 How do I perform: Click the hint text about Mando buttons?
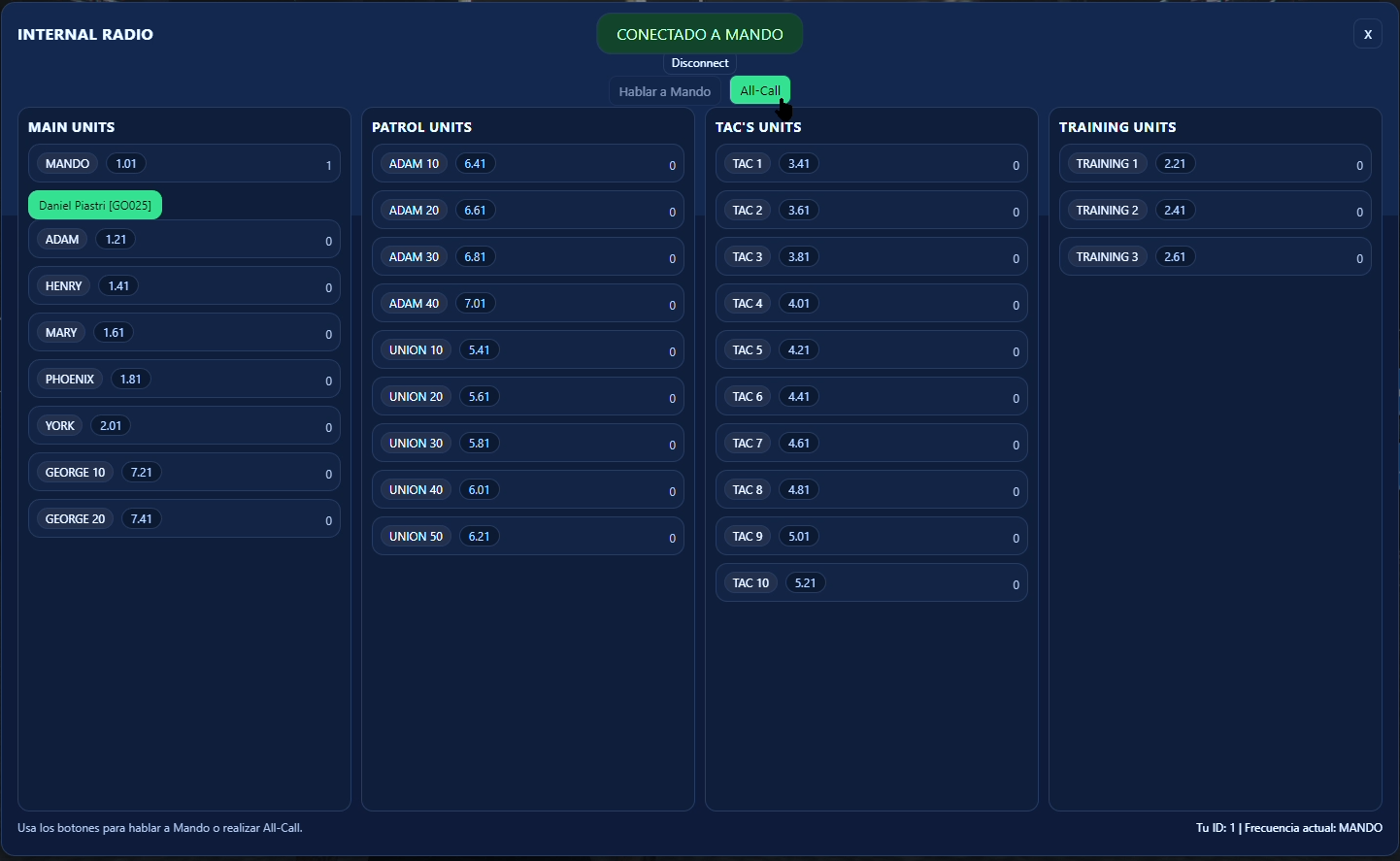pyautogui.click(x=160, y=828)
